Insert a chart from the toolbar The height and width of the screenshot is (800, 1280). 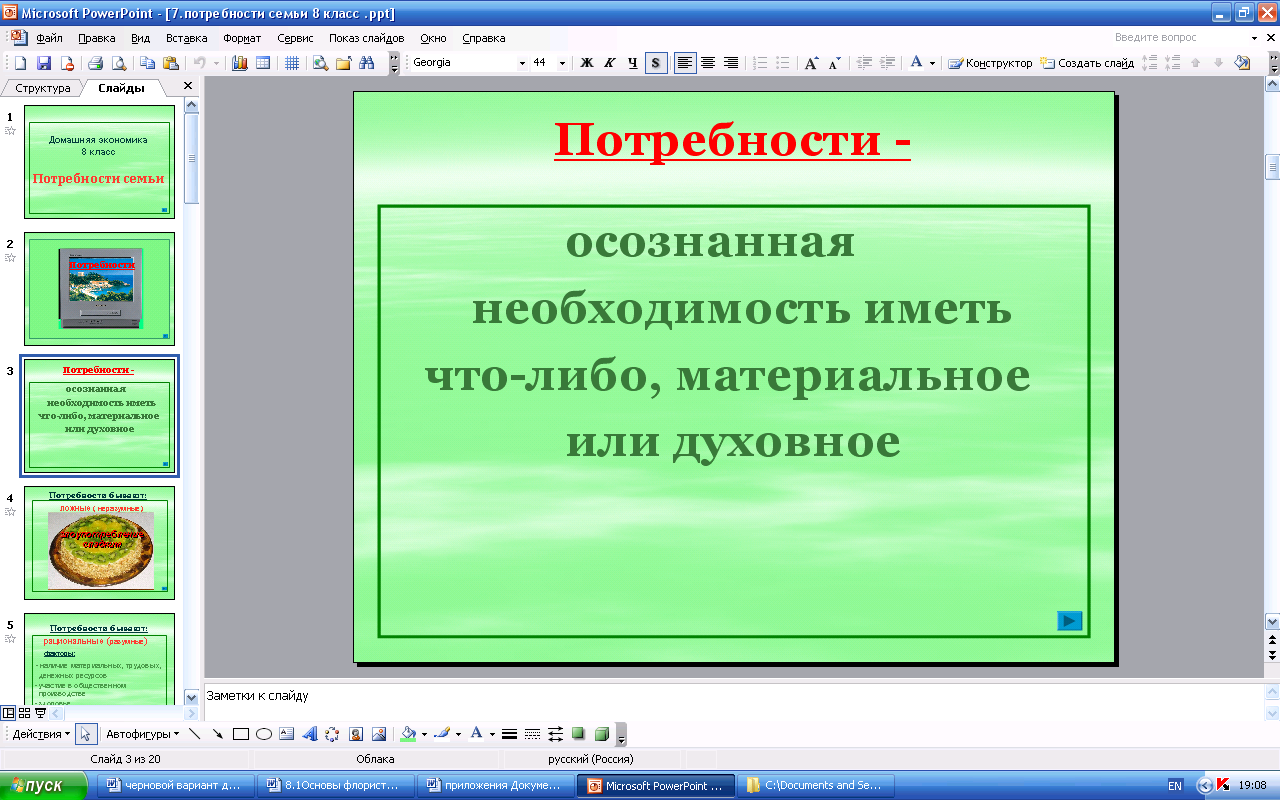(240, 63)
